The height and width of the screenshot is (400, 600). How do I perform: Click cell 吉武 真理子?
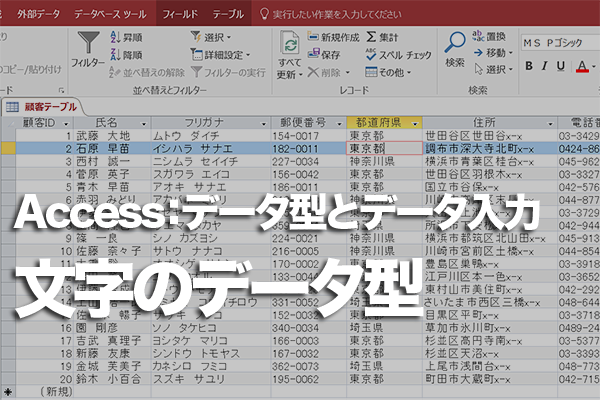112,341
